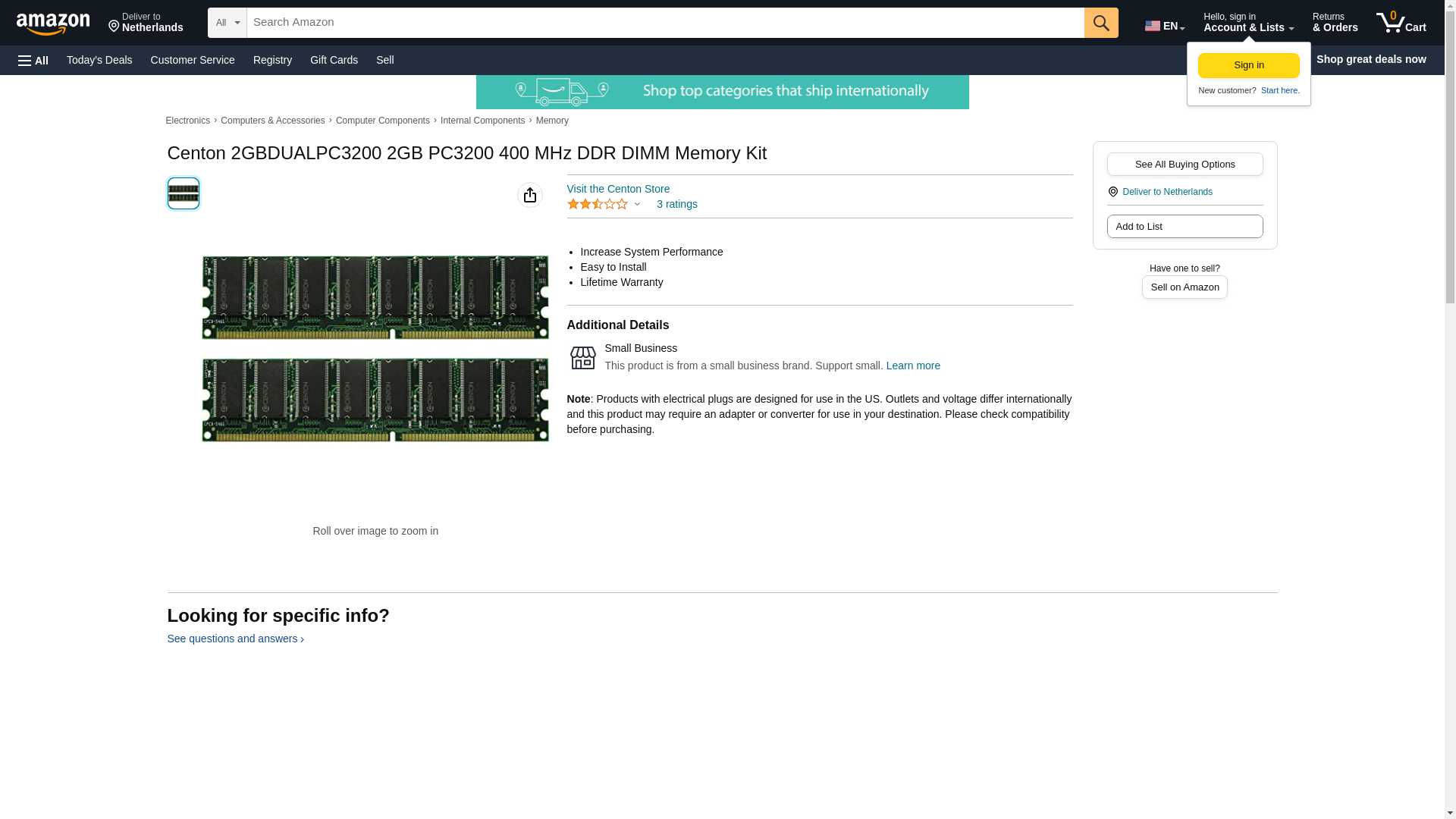Image resolution: width=1456 pixels, height=819 pixels.
Task: Open the Visit the Centon Store link
Action: click(x=618, y=189)
